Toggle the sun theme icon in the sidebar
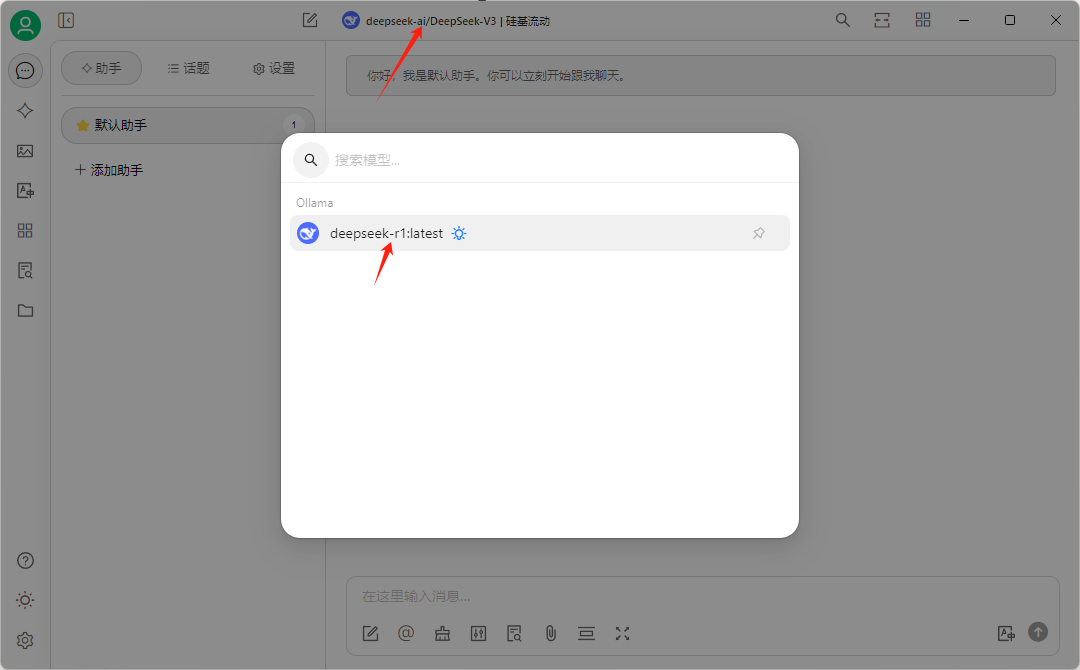The width and height of the screenshot is (1080, 670). [25, 600]
